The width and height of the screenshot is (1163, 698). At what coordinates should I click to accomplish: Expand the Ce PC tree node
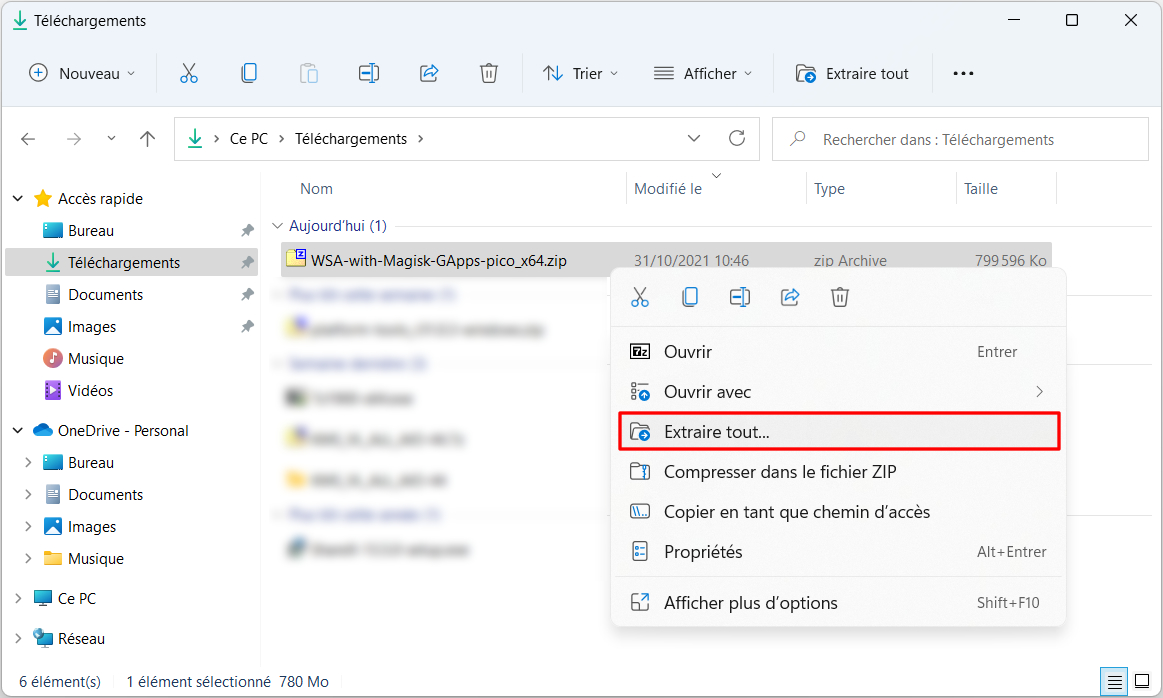[x=18, y=599]
